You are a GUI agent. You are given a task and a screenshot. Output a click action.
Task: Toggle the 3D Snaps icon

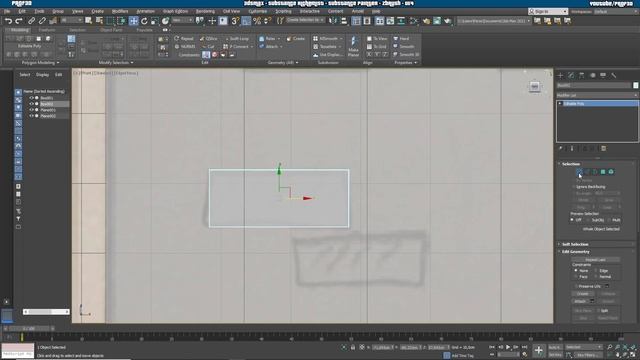[x=235, y=21]
